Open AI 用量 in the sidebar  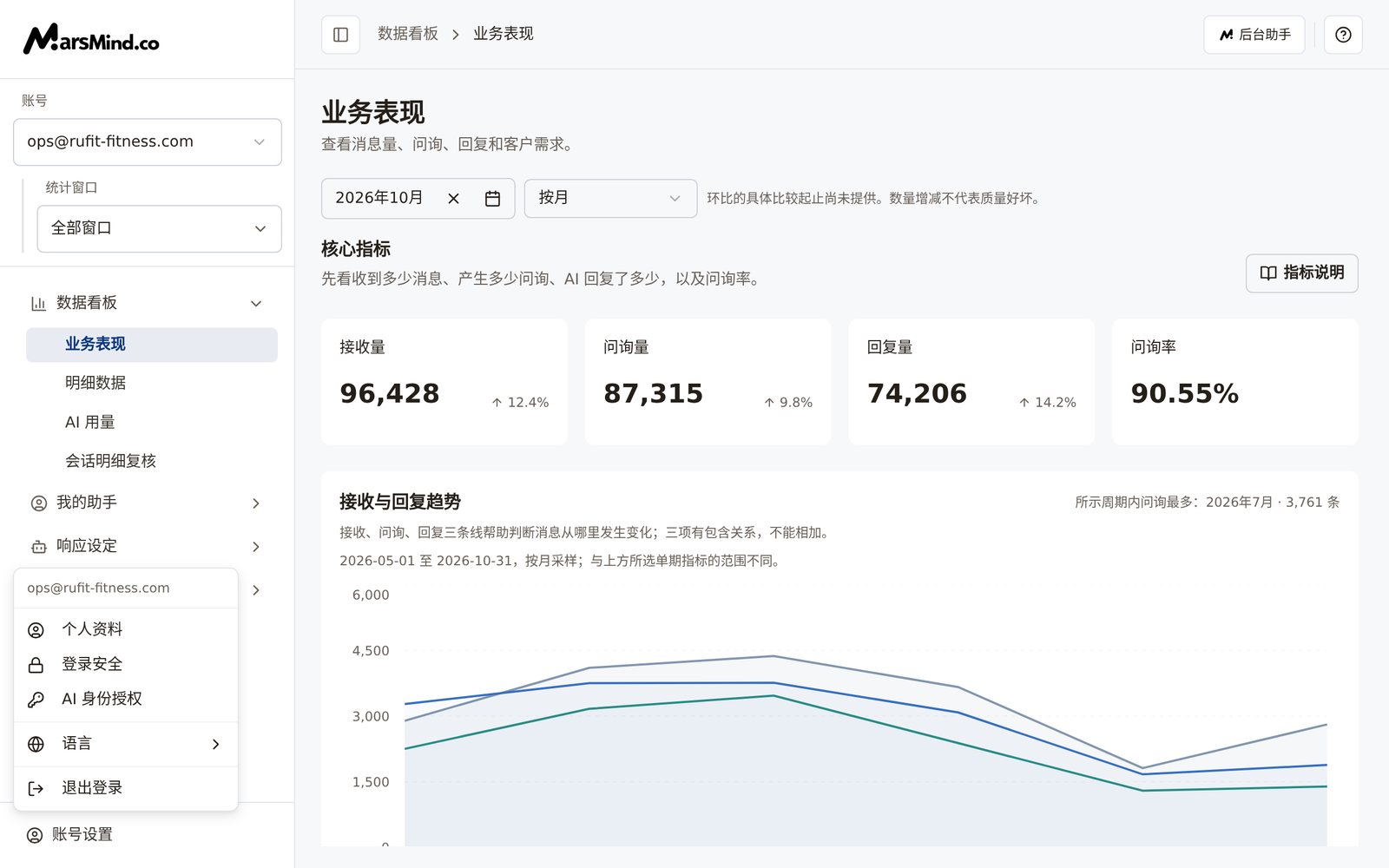pyautogui.click(x=152, y=422)
